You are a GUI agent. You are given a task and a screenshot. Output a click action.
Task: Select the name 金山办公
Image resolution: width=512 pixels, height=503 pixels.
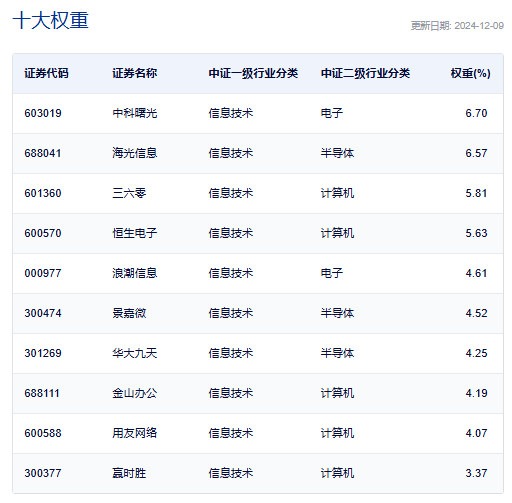(134, 393)
